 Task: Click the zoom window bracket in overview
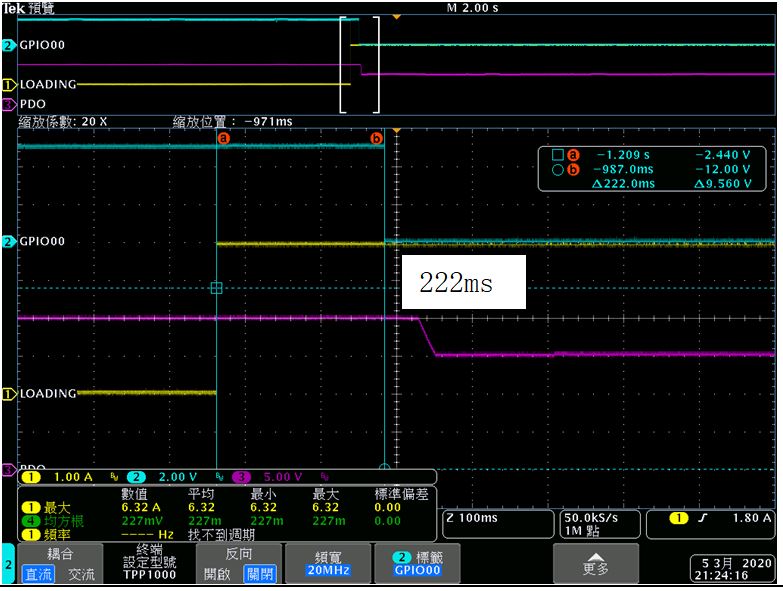[x=360, y=64]
